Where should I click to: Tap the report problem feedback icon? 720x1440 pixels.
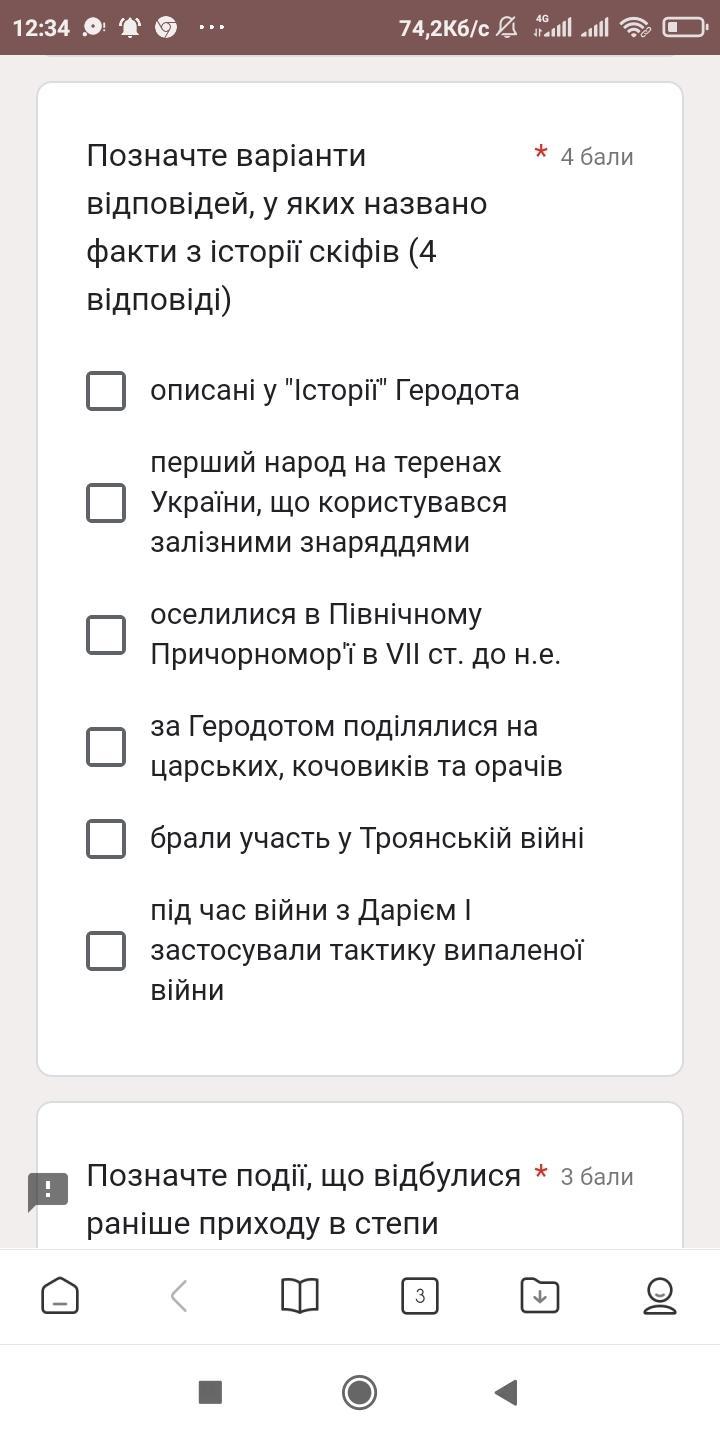pos(47,1190)
